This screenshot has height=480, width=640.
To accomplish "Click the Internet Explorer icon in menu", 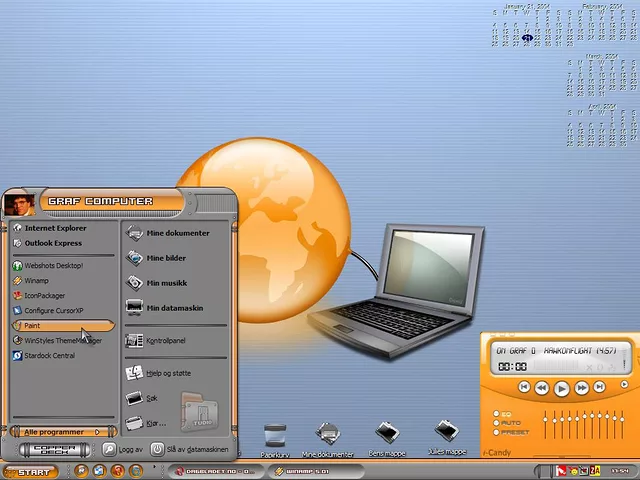I will [17, 228].
